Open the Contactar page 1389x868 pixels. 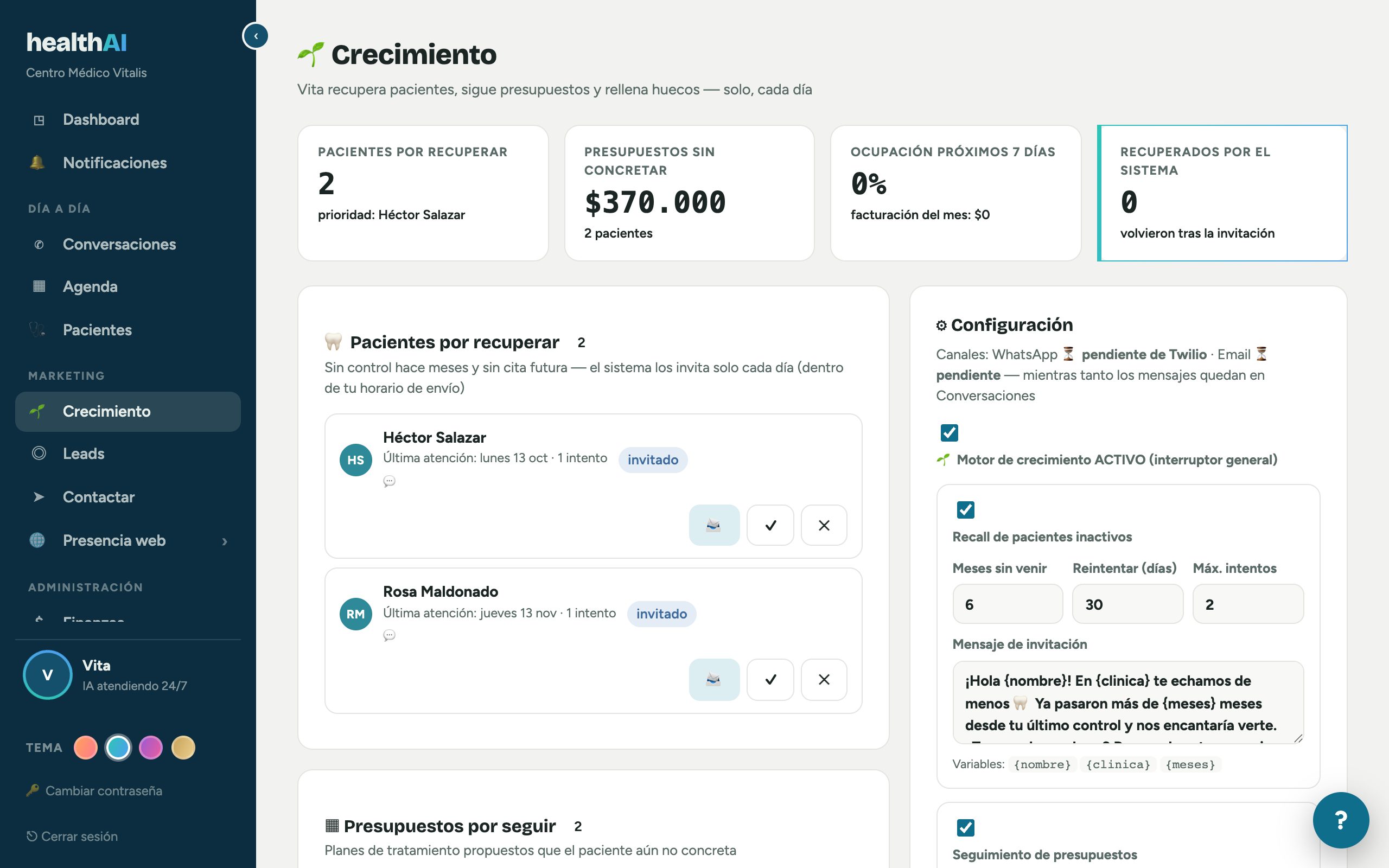[128, 497]
